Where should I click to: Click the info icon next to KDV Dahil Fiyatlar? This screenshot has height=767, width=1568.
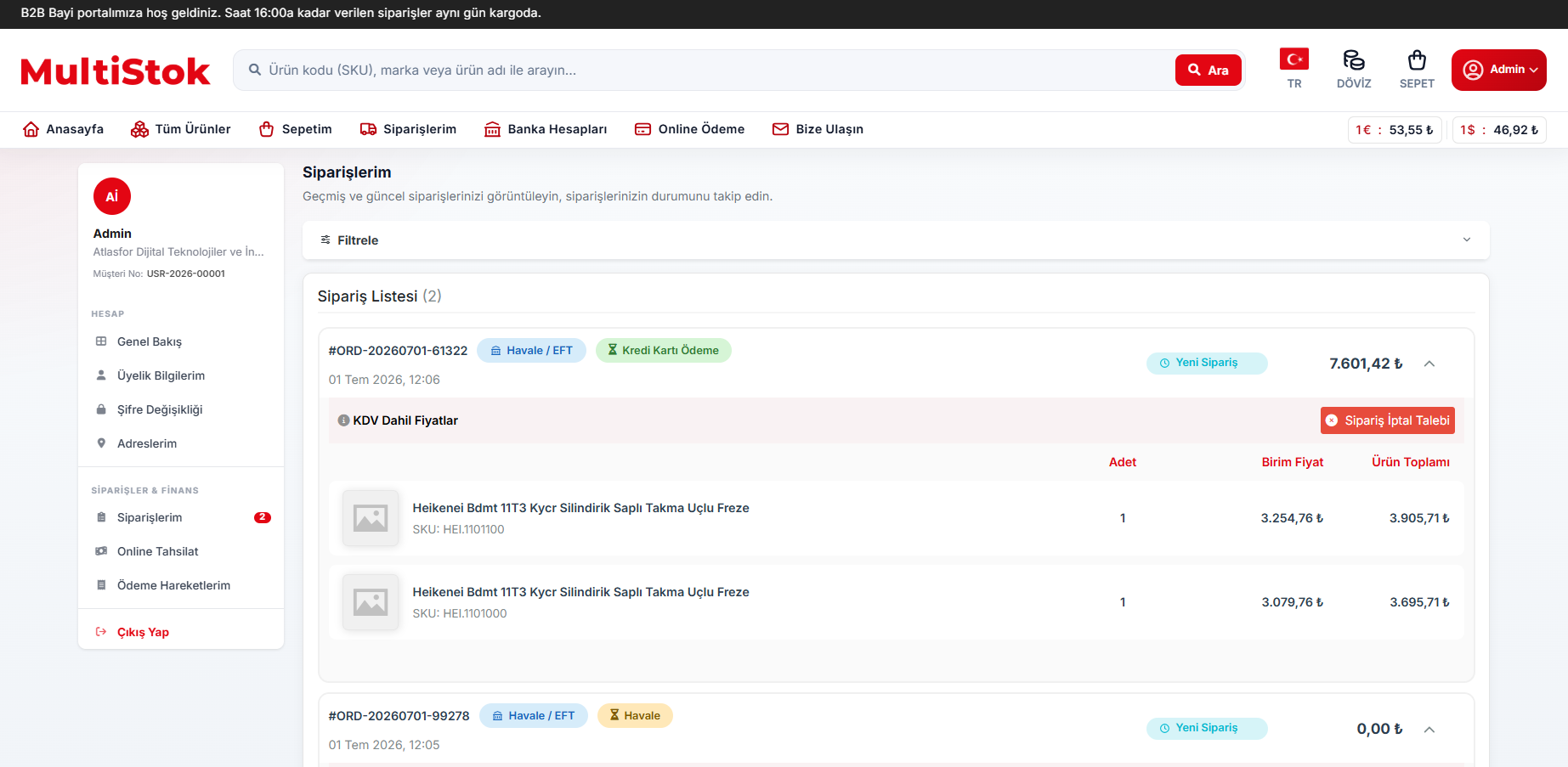click(343, 420)
